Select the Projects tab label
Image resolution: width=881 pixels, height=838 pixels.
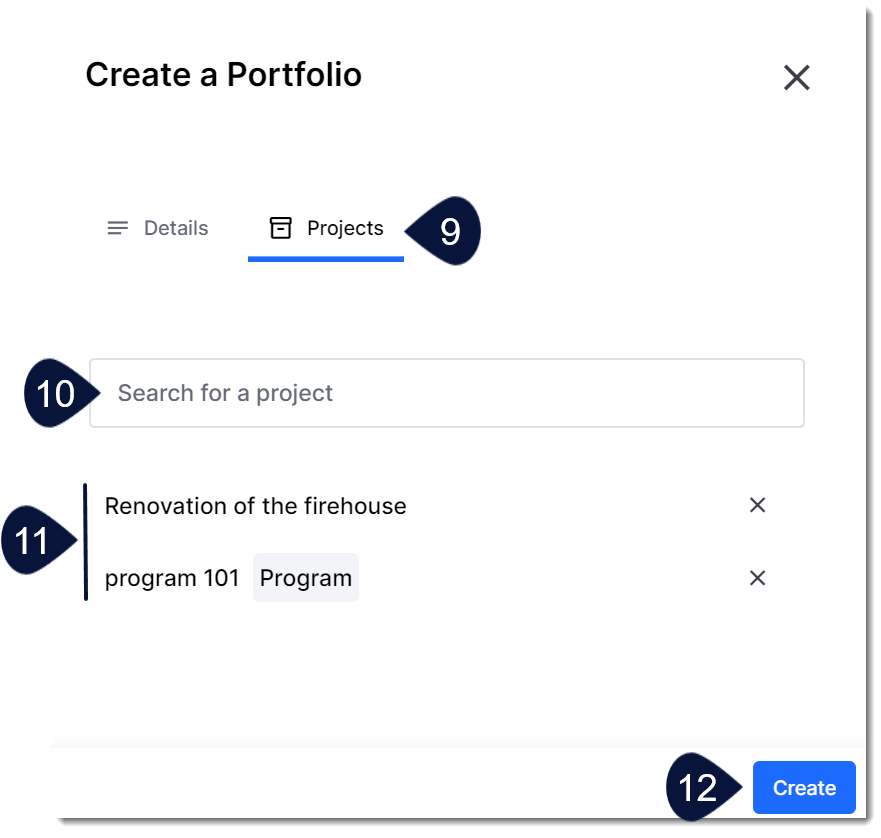tap(345, 228)
